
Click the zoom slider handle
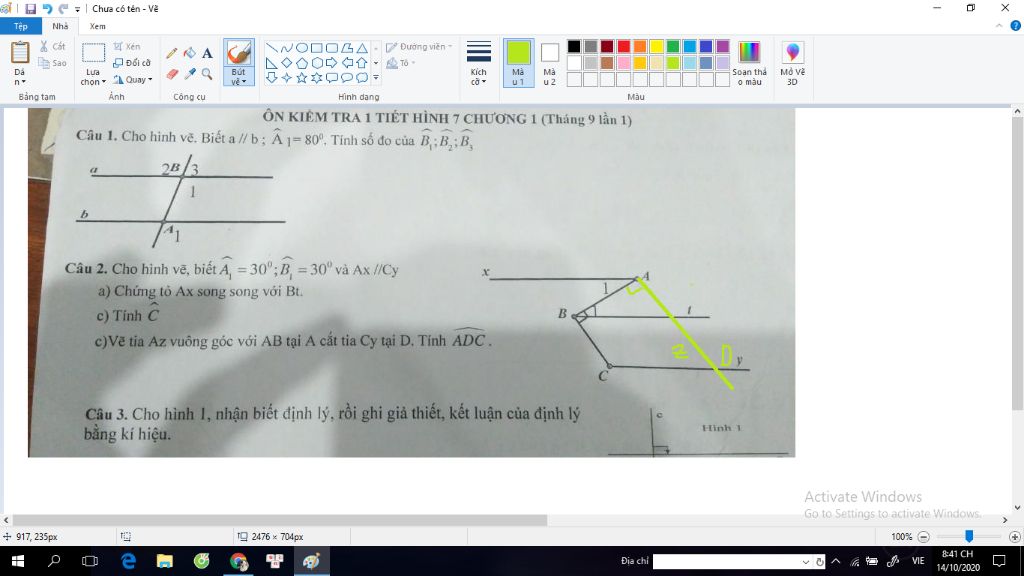[x=969, y=536]
